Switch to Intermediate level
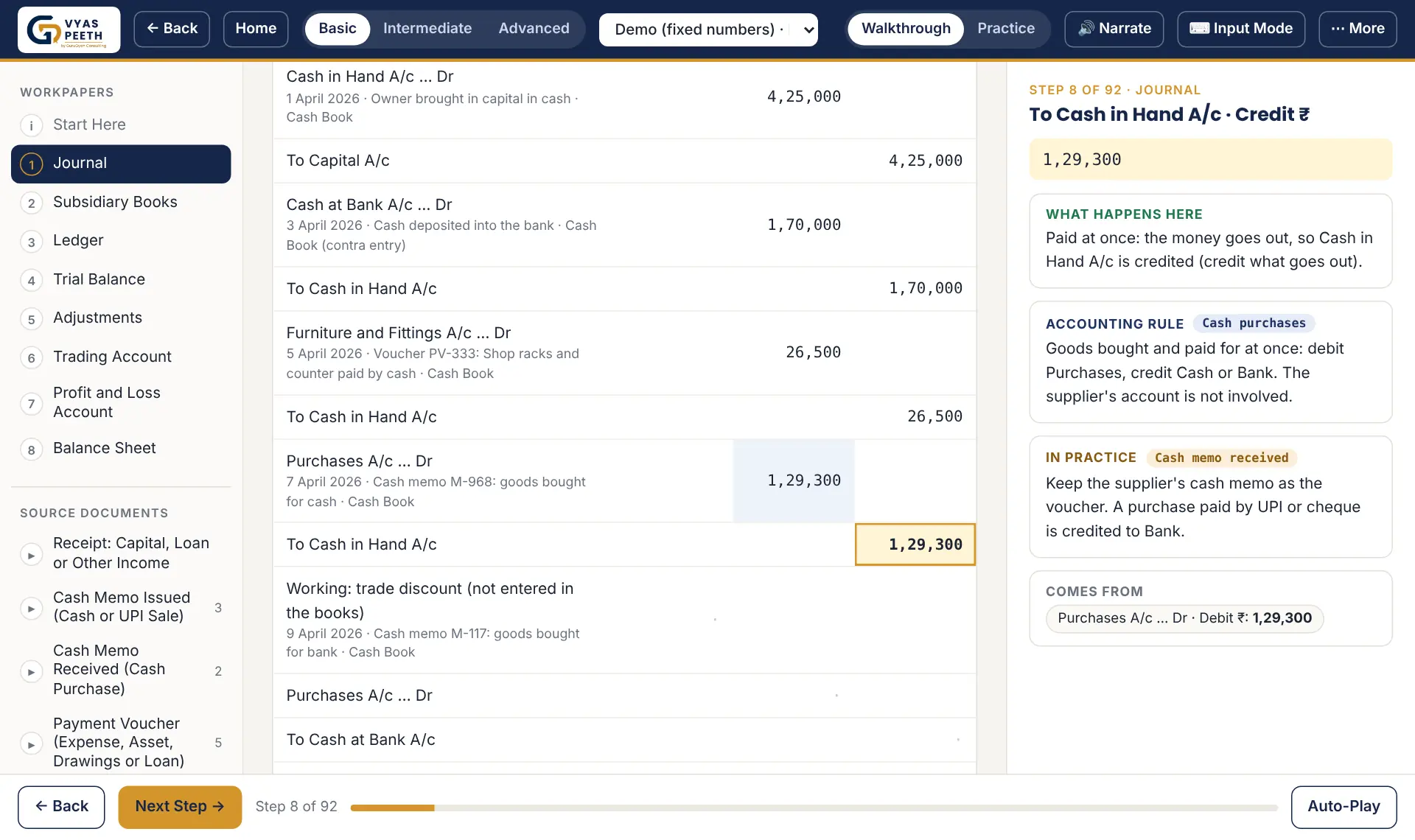The height and width of the screenshot is (840, 1415). tap(427, 29)
